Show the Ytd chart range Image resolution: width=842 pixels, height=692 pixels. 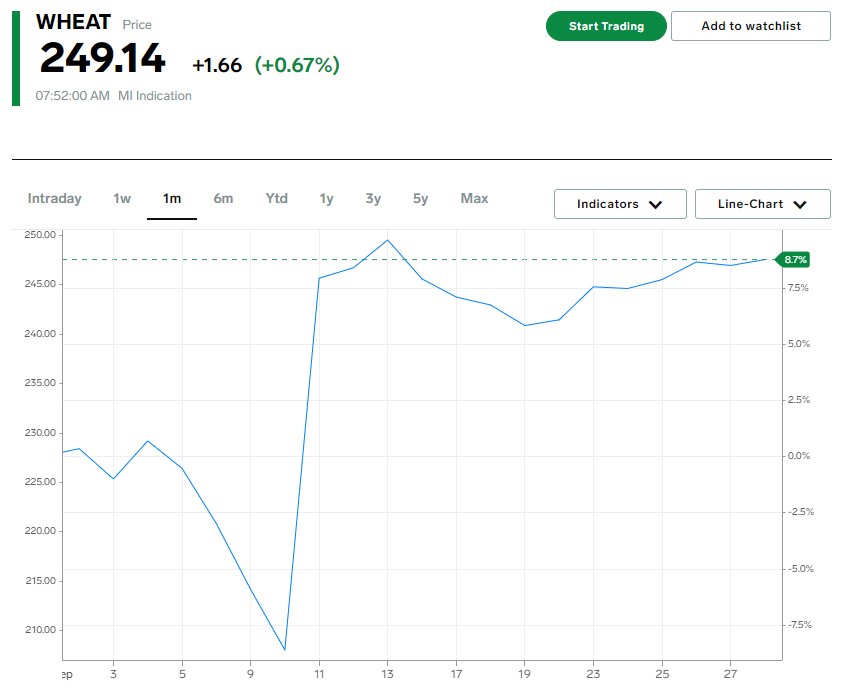[276, 199]
